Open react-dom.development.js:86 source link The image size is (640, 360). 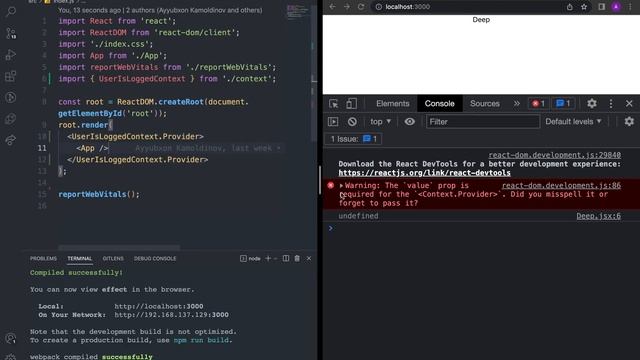click(561, 186)
